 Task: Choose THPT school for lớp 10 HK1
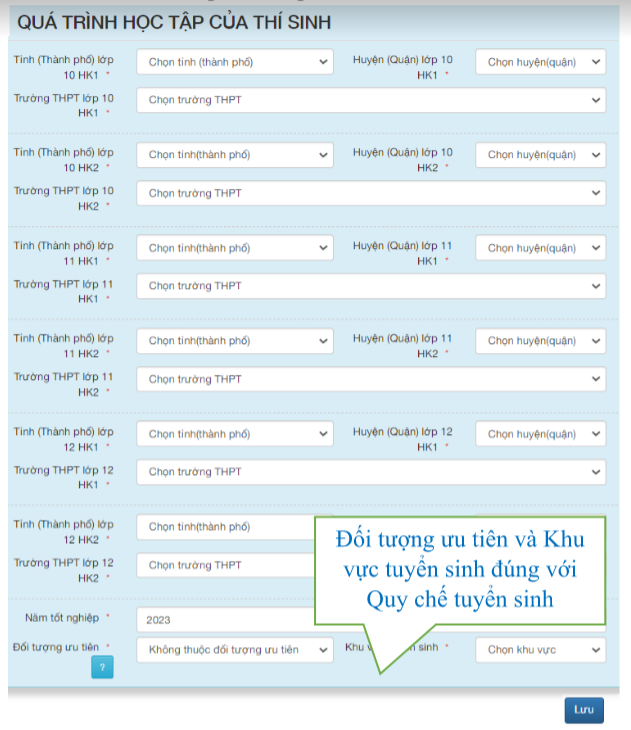(x=371, y=100)
